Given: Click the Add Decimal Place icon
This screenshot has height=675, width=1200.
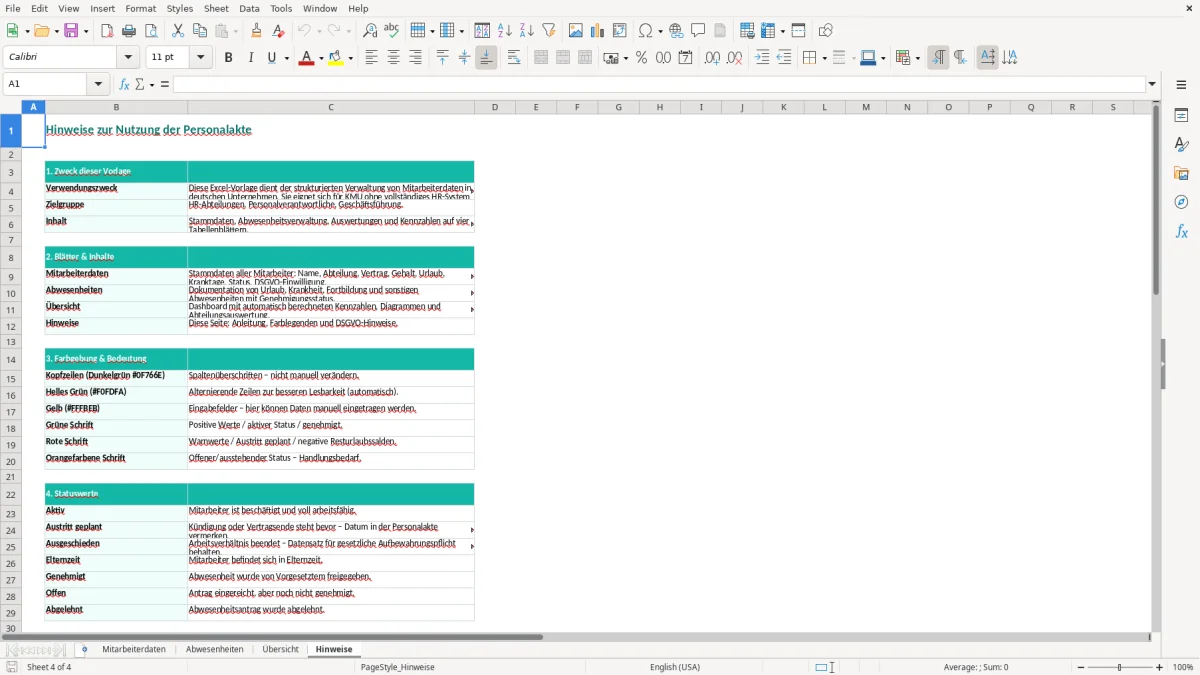Looking at the screenshot, I should (x=713, y=58).
